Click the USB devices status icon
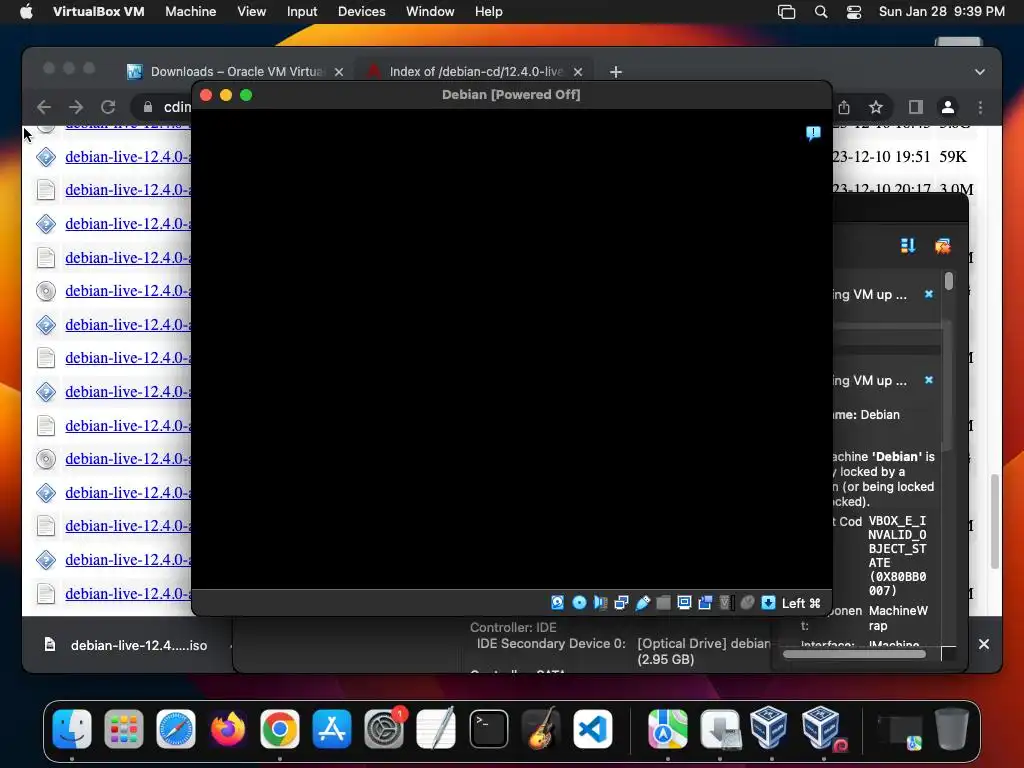The image size is (1024, 768). (643, 603)
